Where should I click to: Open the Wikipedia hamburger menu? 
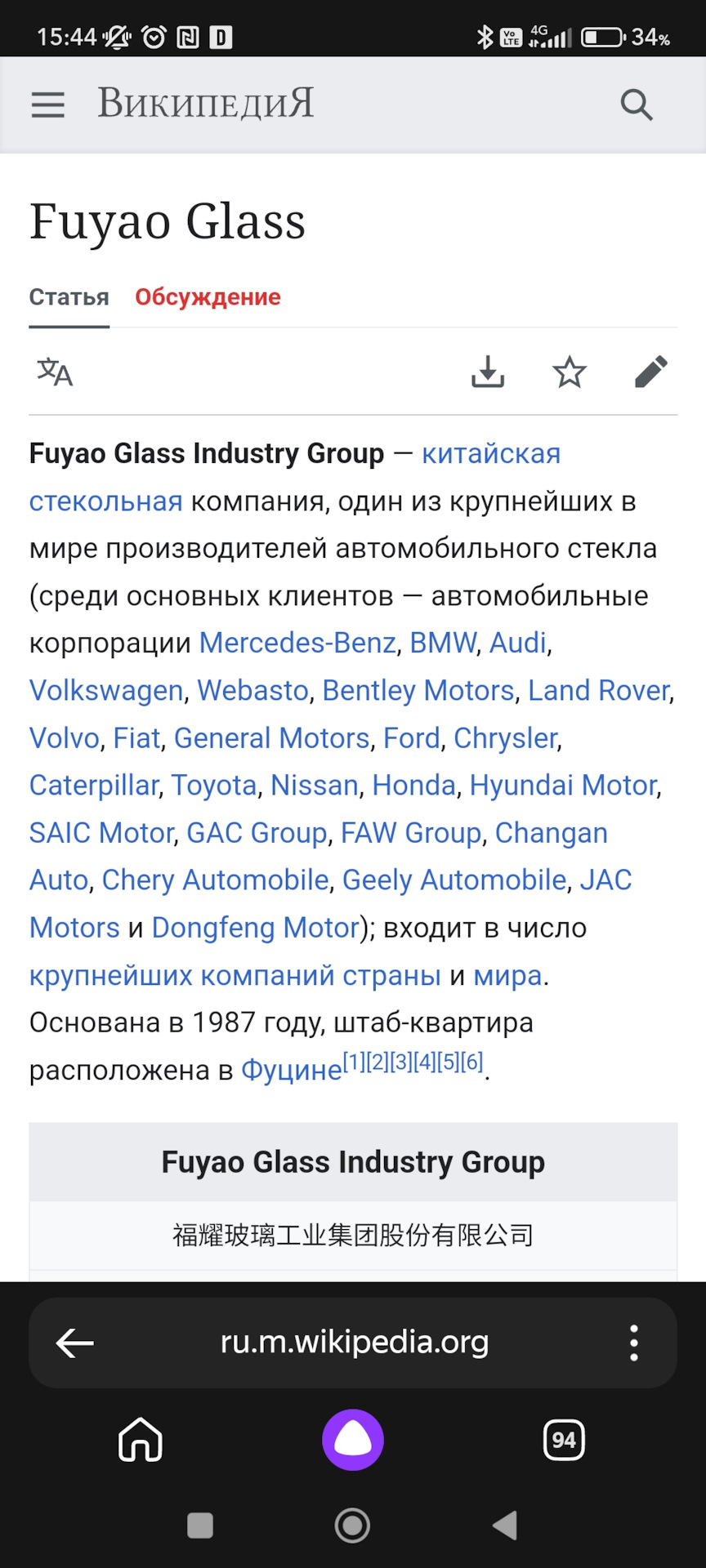(47, 105)
